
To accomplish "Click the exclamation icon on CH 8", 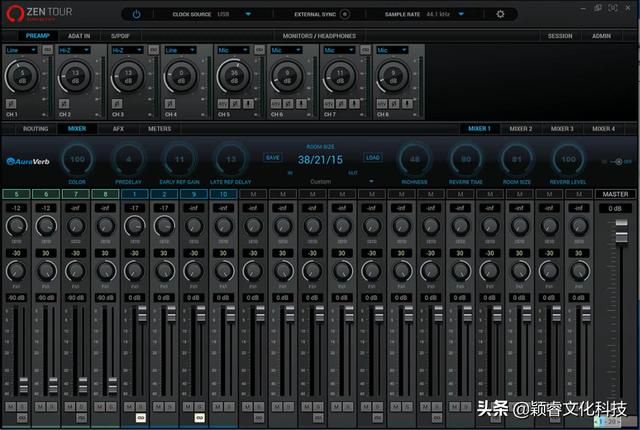I will pyautogui.click(x=407, y=104).
